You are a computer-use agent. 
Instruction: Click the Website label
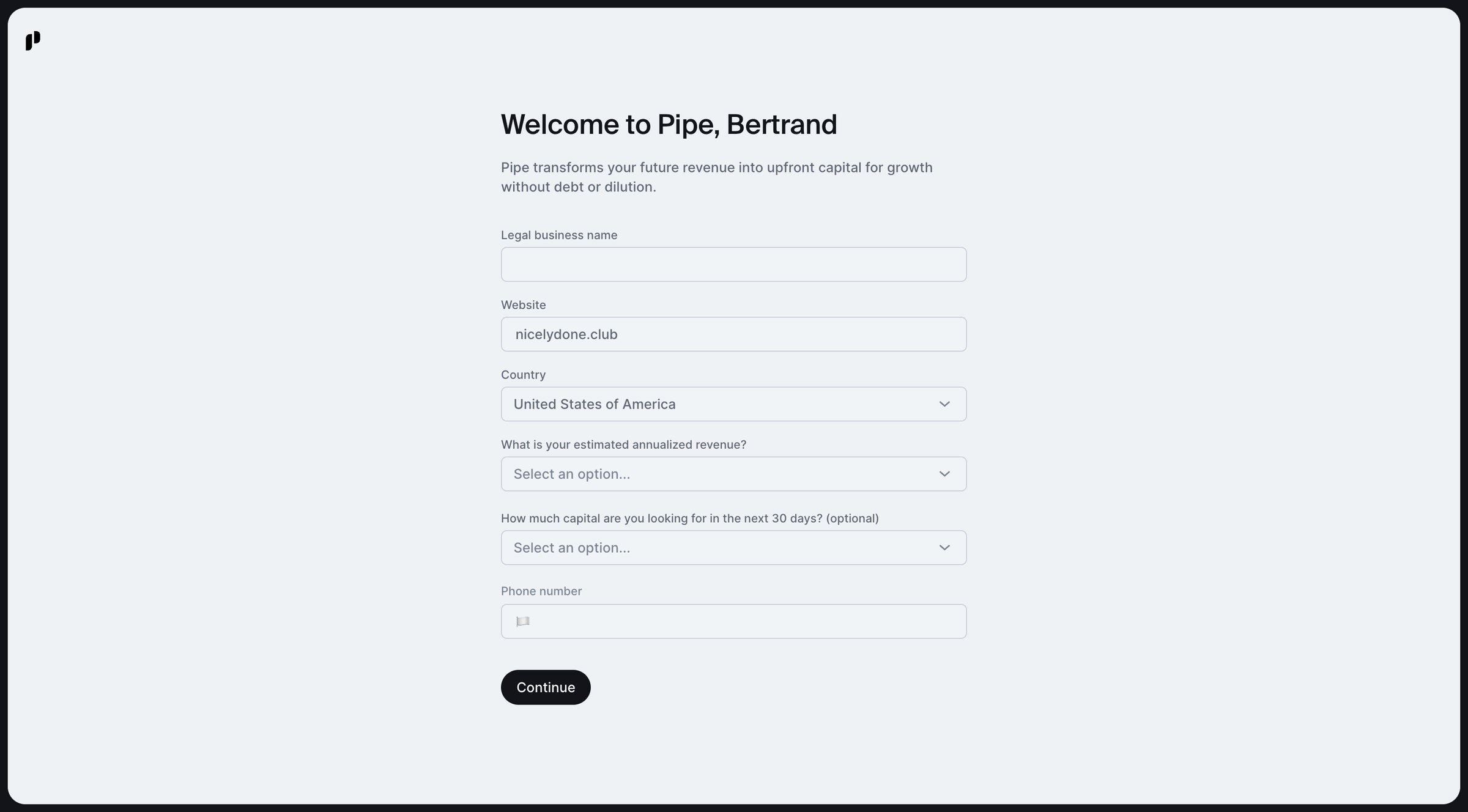524,304
